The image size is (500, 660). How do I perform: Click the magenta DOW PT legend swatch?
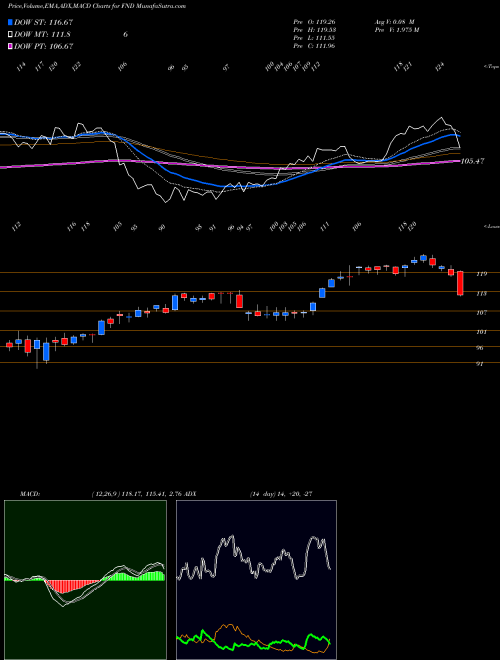(10, 46)
